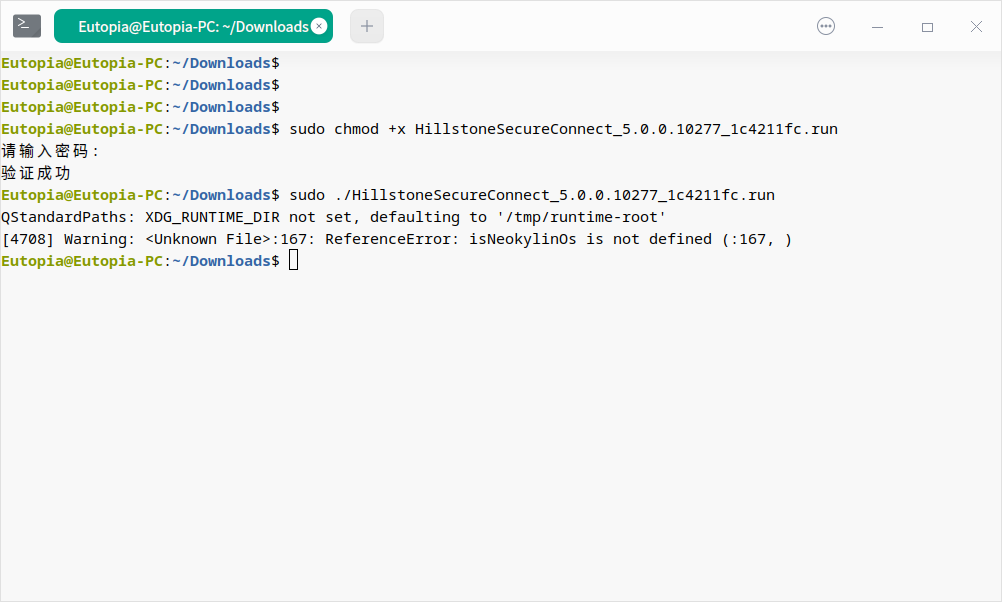Open a new terminal tab with plus button

[367, 26]
